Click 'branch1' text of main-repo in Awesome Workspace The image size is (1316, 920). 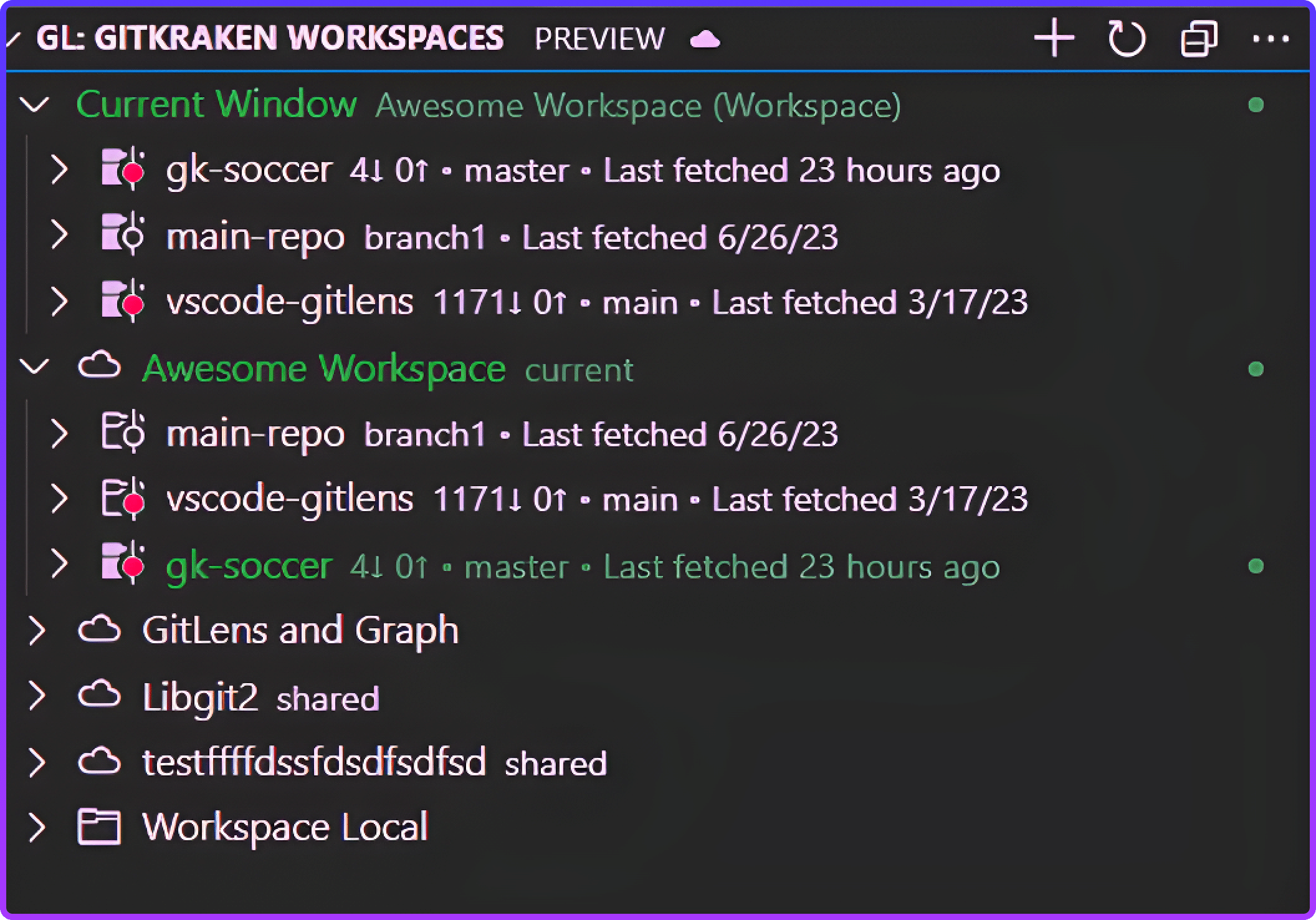[424, 435]
